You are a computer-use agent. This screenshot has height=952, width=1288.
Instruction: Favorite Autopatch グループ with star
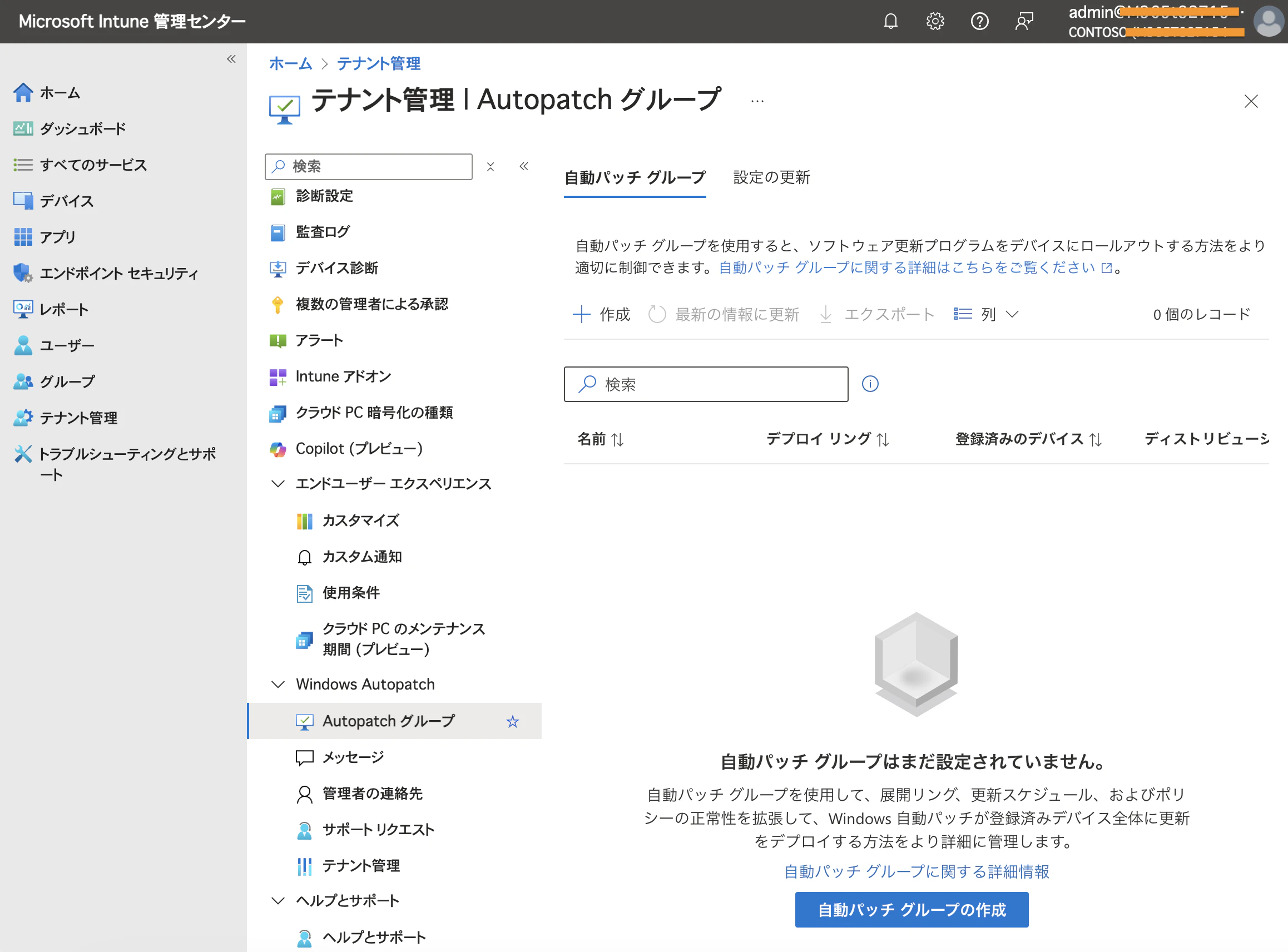[x=512, y=721]
